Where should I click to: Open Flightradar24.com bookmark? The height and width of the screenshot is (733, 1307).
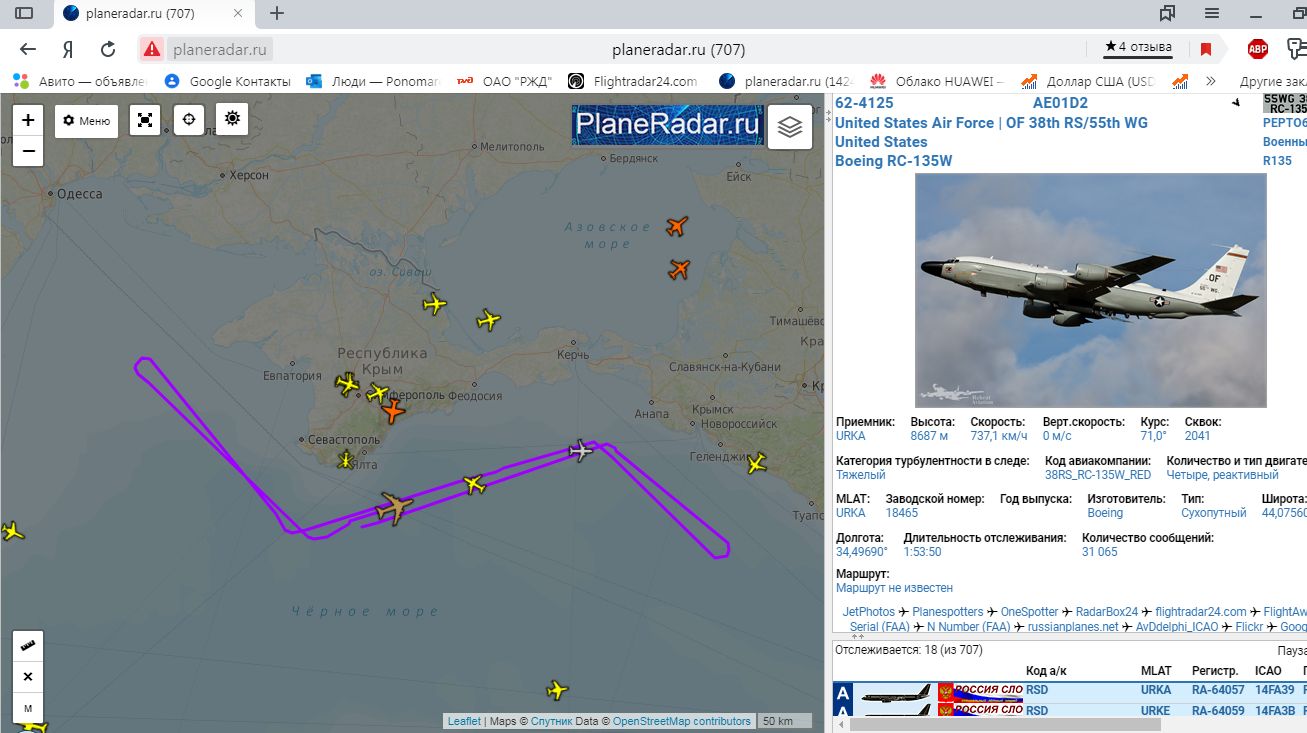(634, 81)
